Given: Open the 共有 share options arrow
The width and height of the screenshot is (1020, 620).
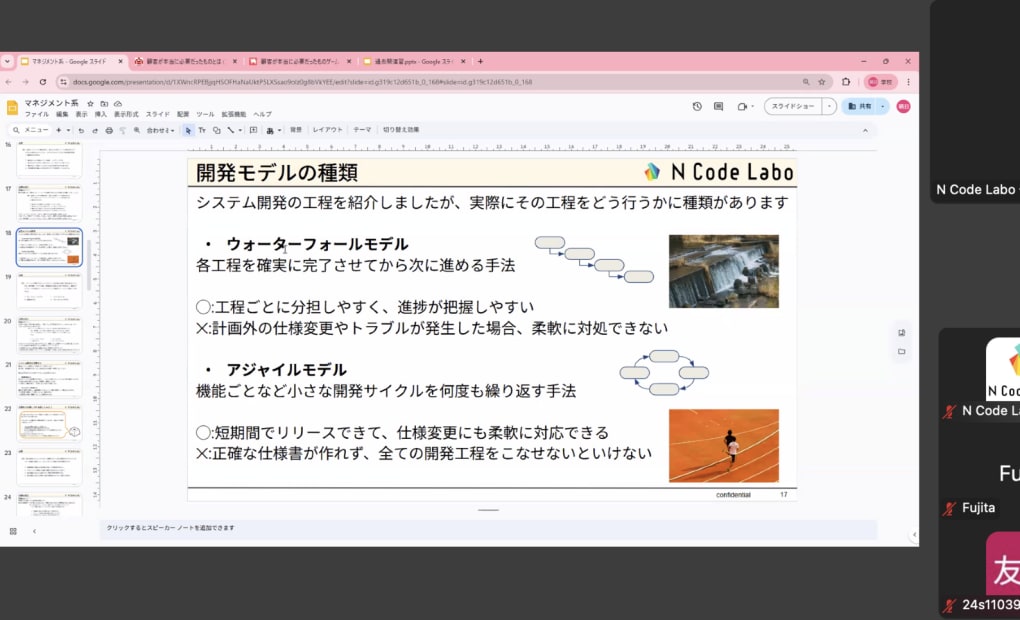Looking at the screenshot, I should coord(882,106).
